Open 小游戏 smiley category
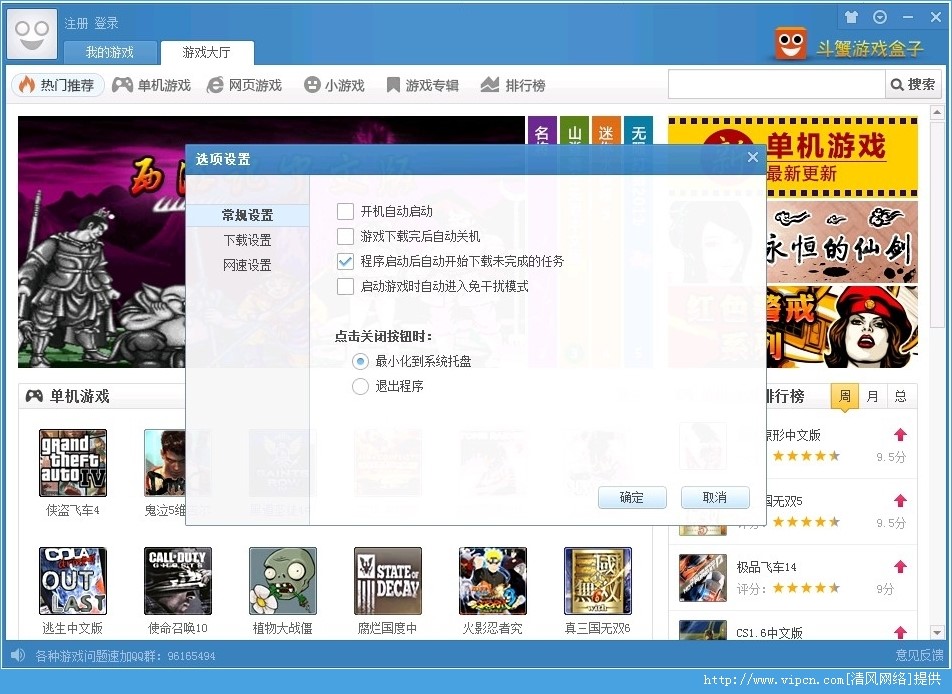This screenshot has height=694, width=952. click(x=334, y=85)
